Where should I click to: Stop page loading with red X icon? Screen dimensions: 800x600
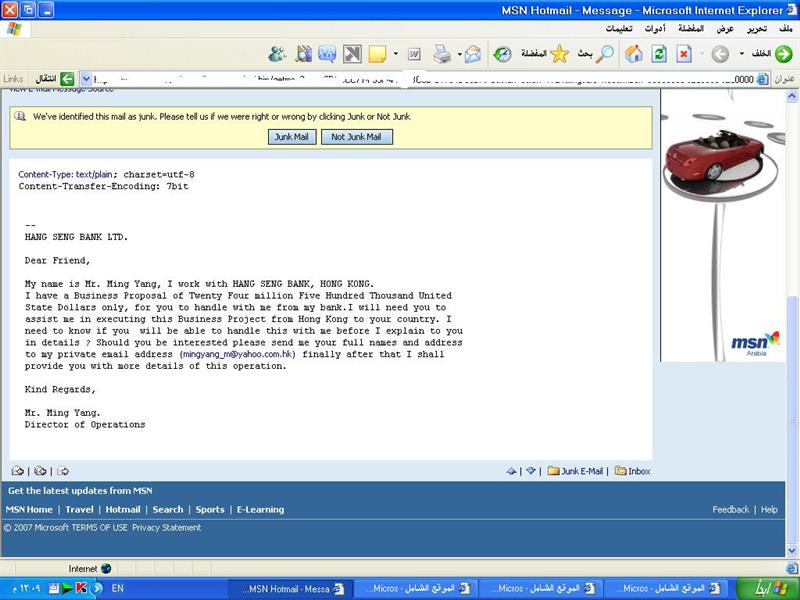[684, 54]
